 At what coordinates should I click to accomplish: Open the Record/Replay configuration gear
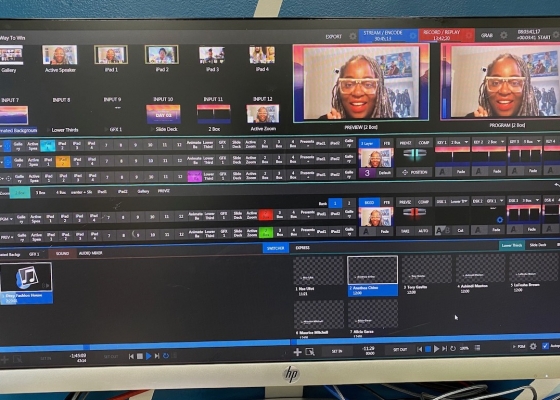pos(469,35)
